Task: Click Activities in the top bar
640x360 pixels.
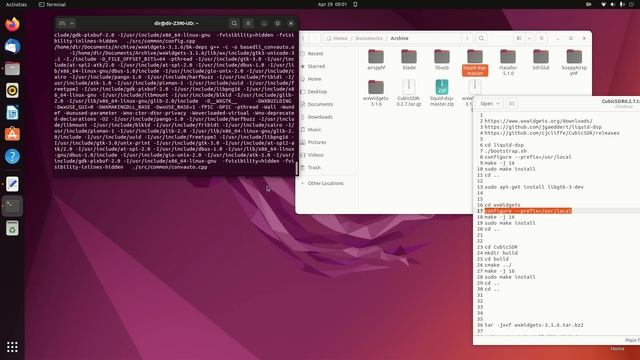Action: click(x=16, y=4)
